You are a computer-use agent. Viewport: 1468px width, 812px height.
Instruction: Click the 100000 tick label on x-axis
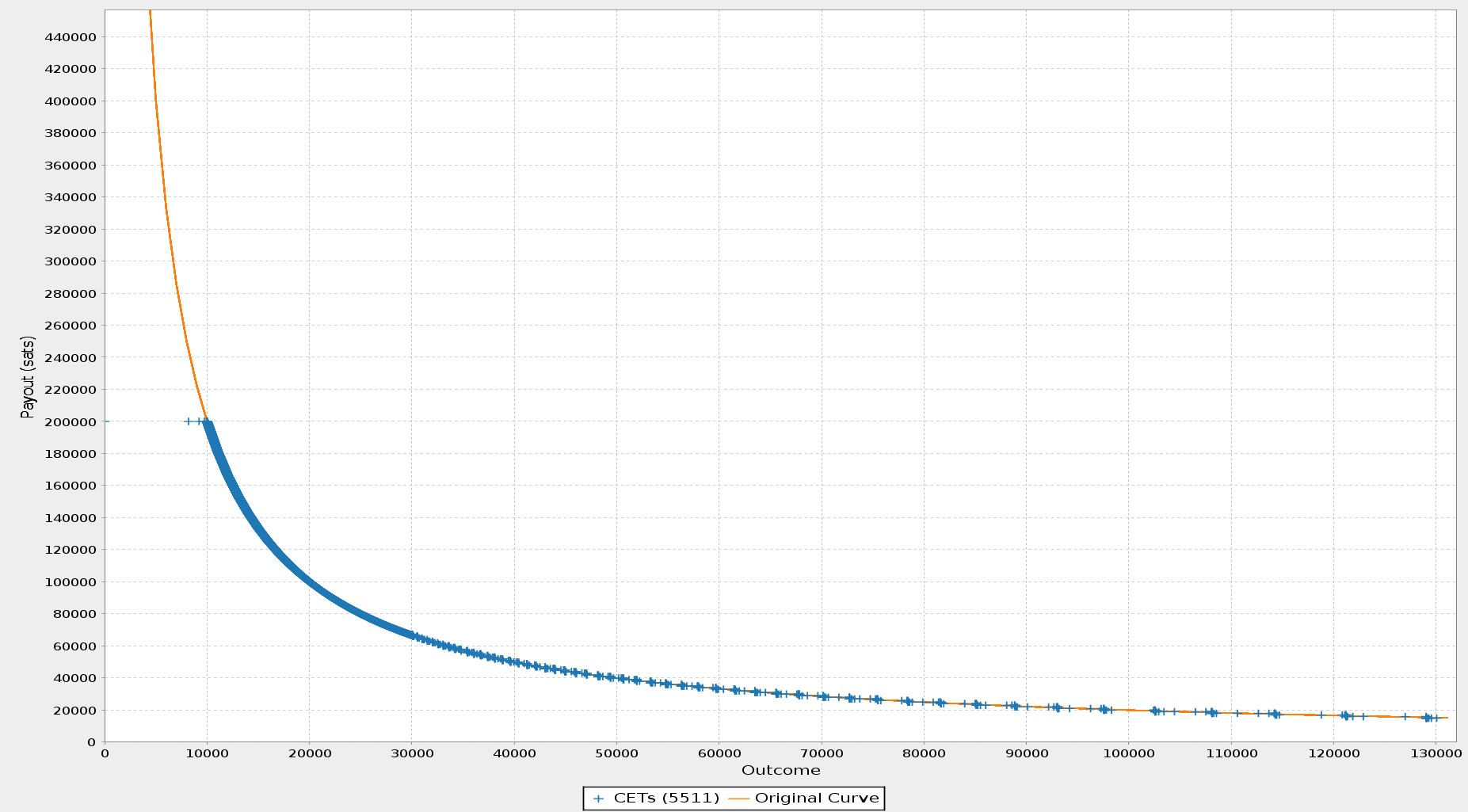click(x=1128, y=755)
